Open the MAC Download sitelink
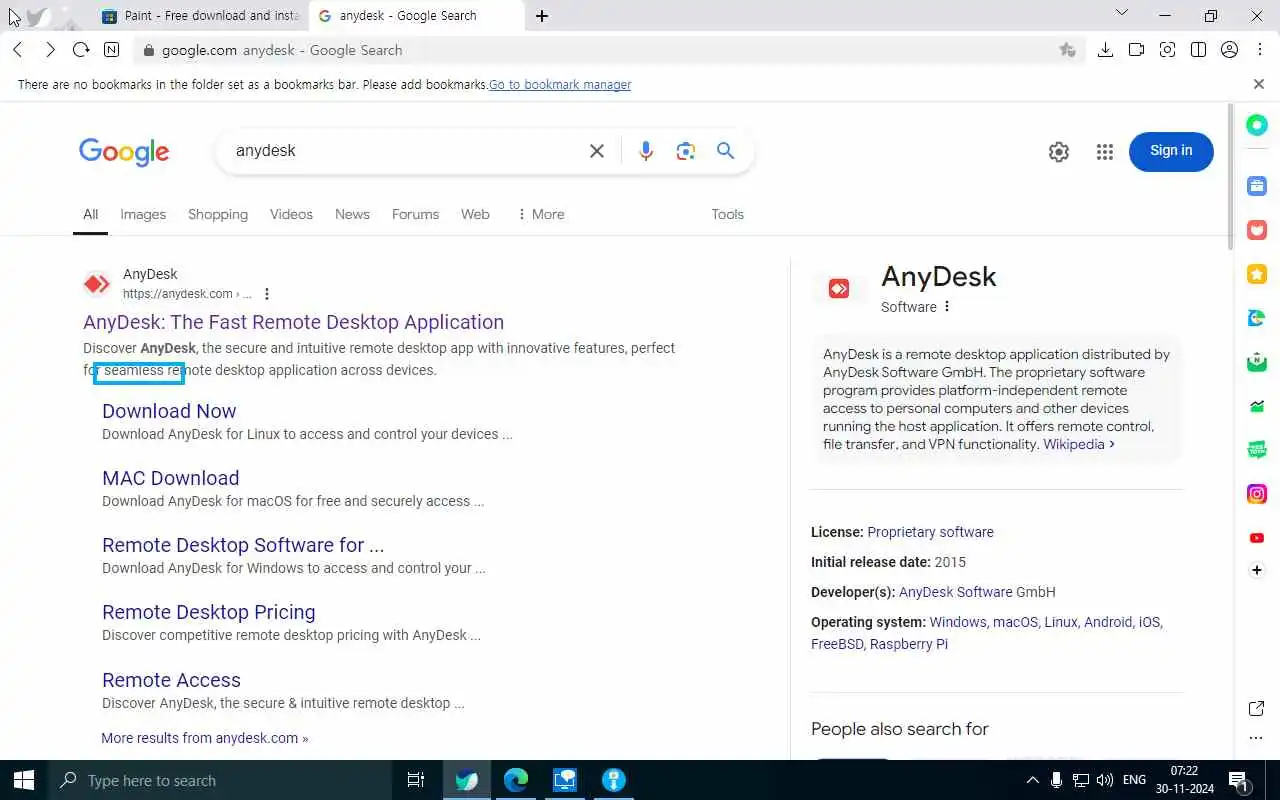Image resolution: width=1280 pixels, height=800 pixels. point(170,478)
